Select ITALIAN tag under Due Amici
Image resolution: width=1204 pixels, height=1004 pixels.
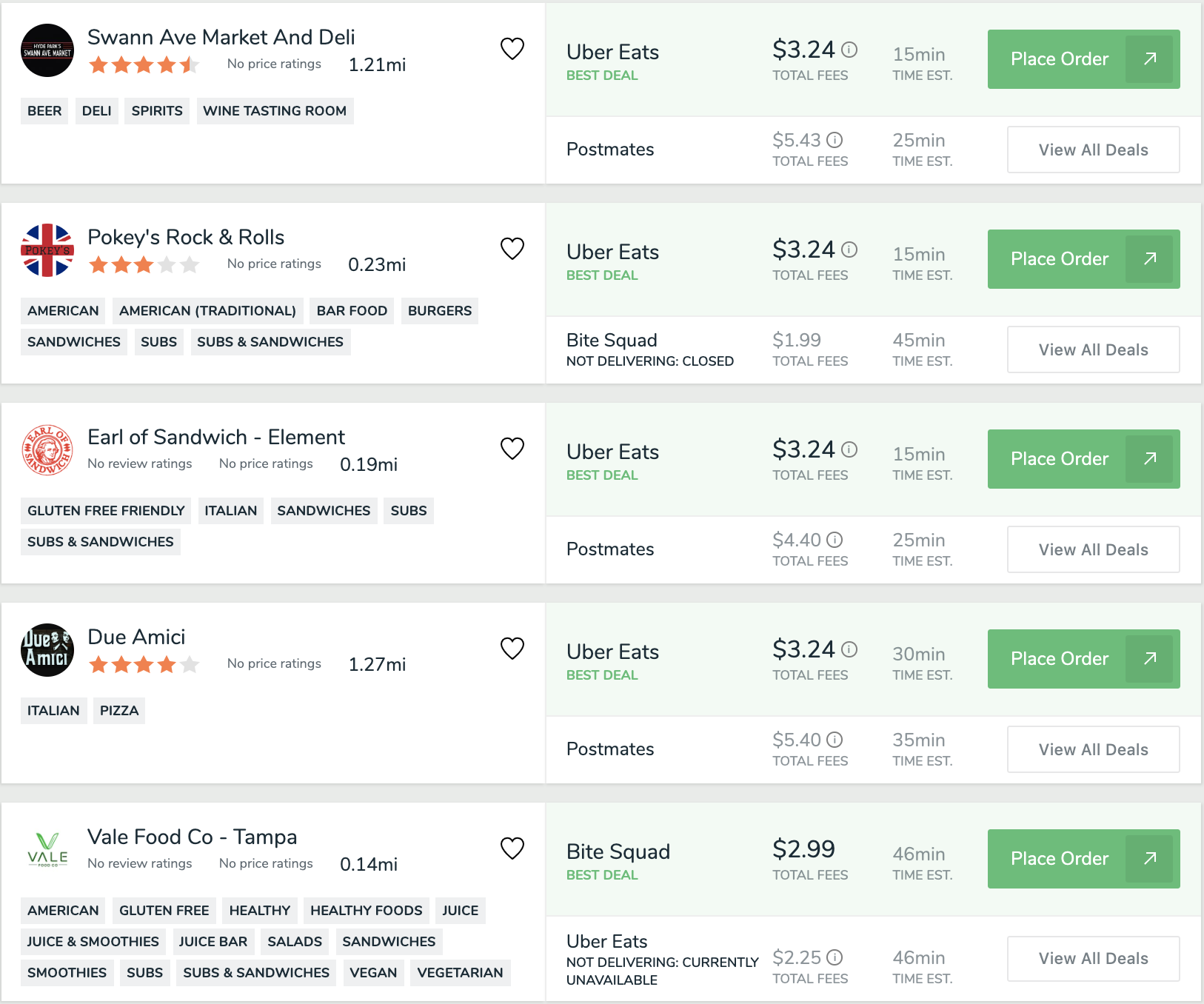[x=53, y=711]
